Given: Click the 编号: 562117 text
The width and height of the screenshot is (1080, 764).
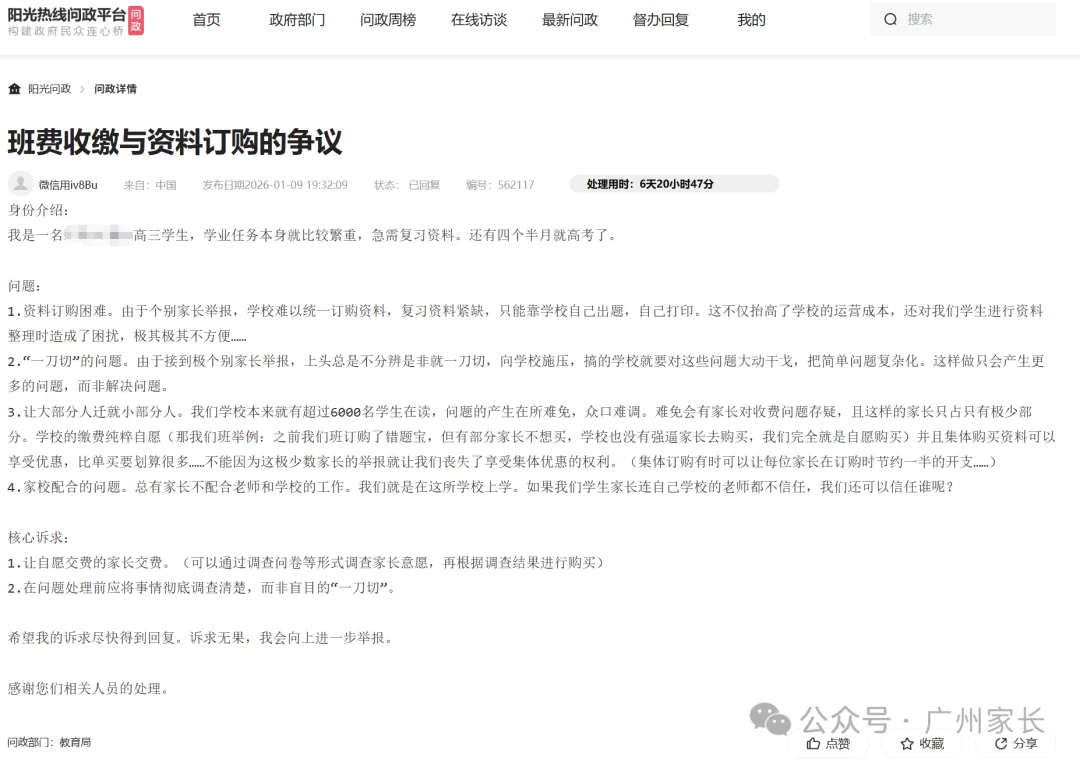Looking at the screenshot, I should pyautogui.click(x=500, y=185).
